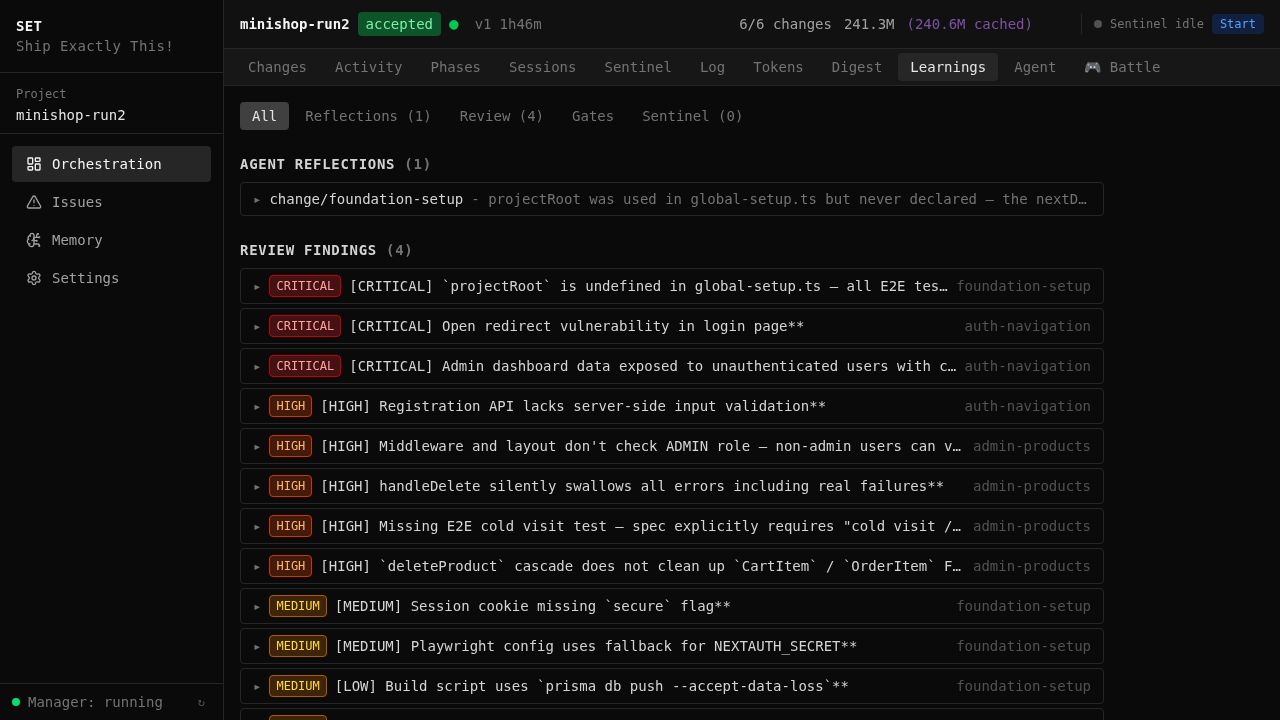
Task: Toggle the Gates filter pill
Action: [592, 116]
